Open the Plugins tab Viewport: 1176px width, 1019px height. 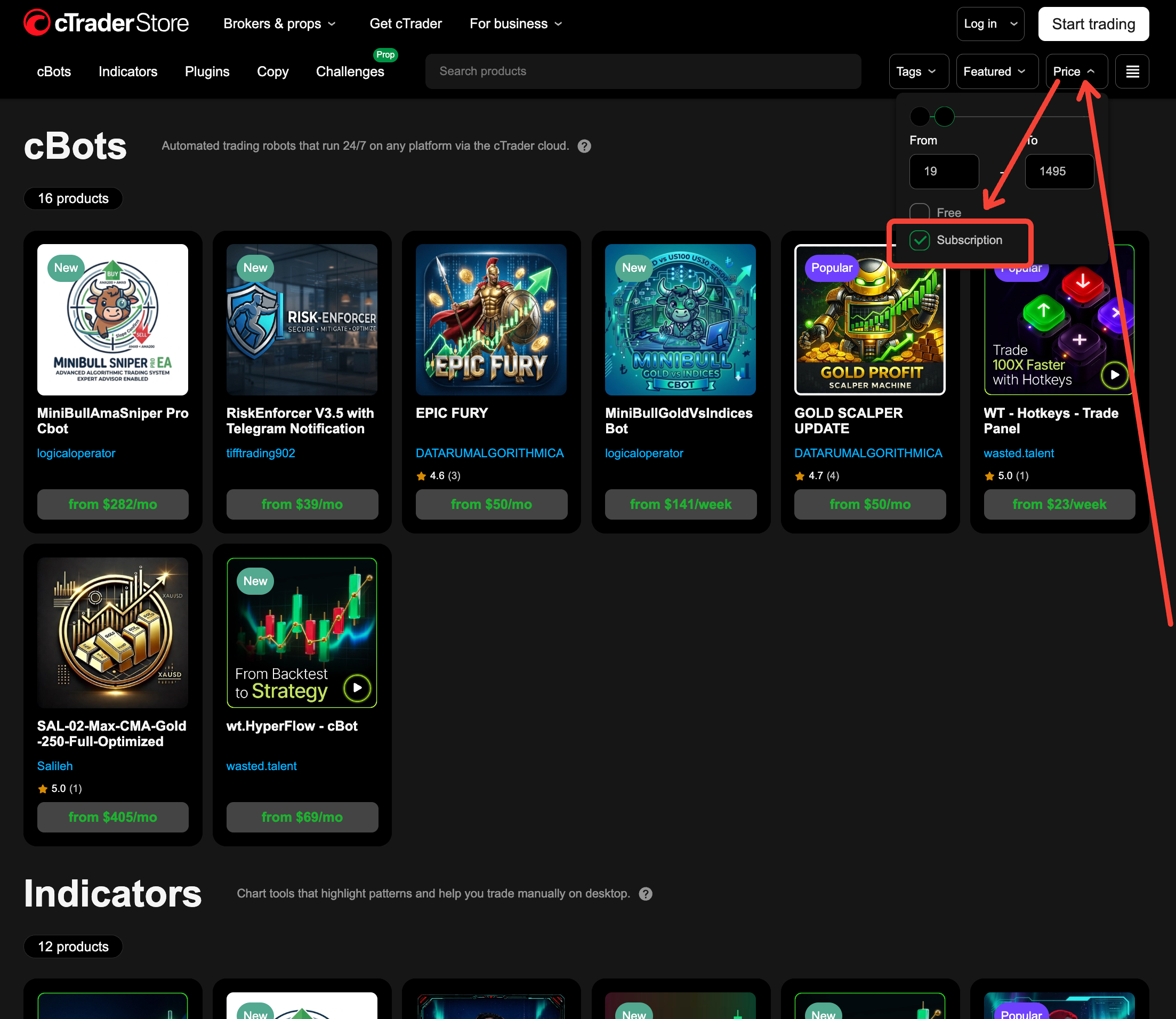tap(207, 71)
